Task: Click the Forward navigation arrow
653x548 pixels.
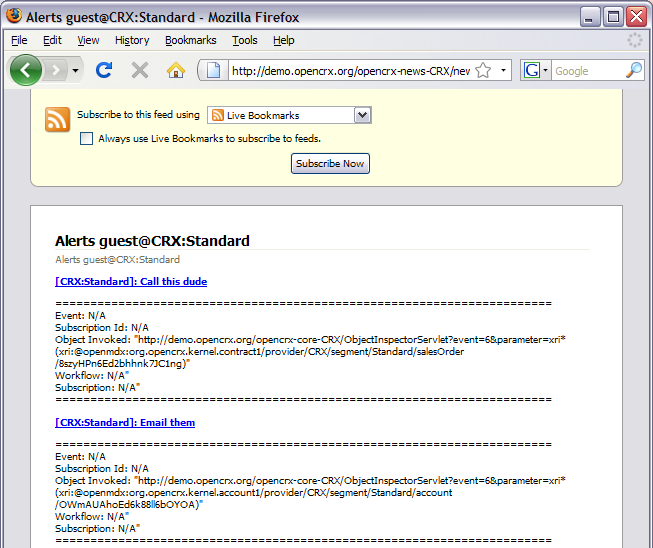Action: coord(55,70)
